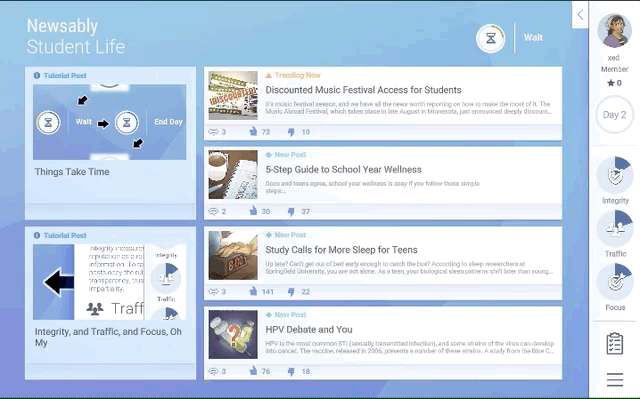640x399 pixels.
Task: Click the alarm clock sleep study thumbnail
Action: click(x=233, y=255)
